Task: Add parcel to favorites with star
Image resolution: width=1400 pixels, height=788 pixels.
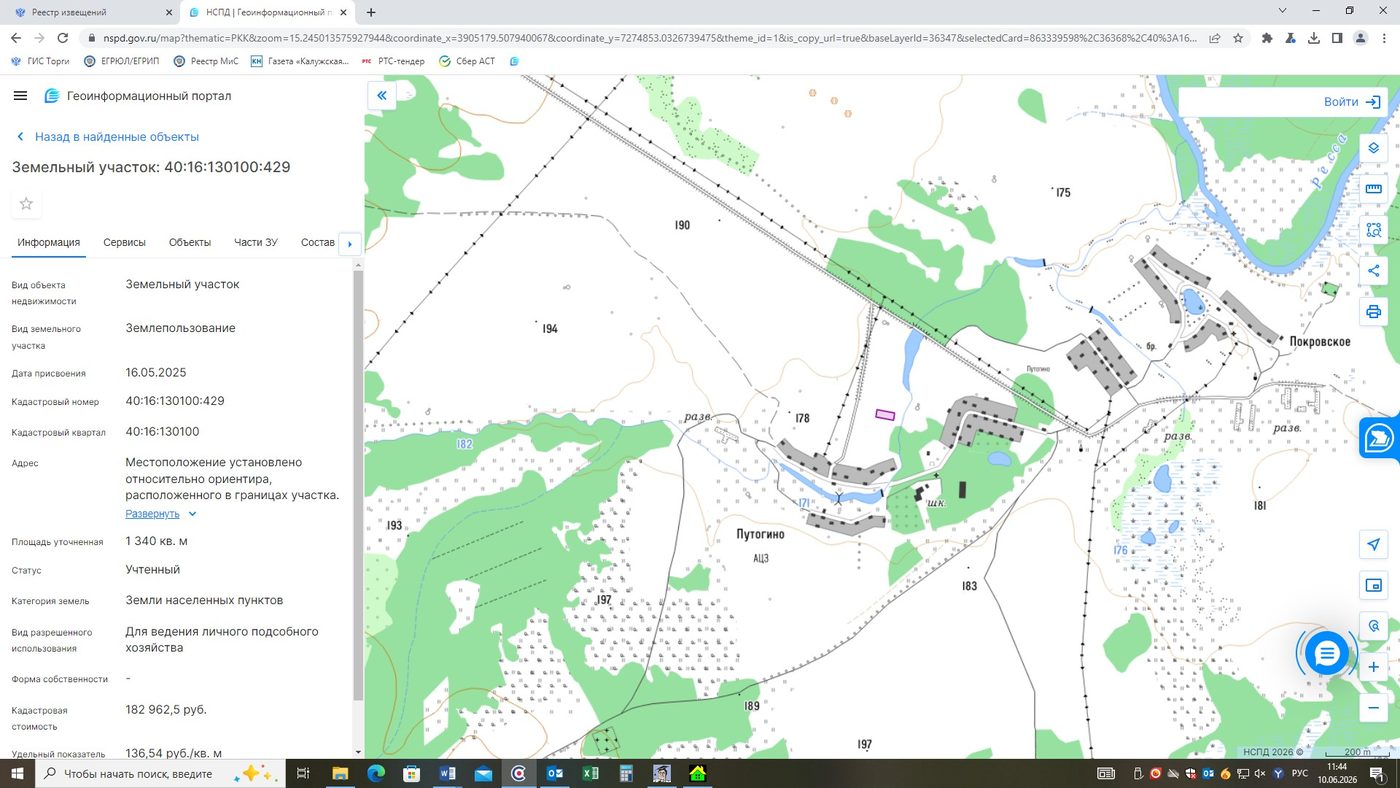Action: point(26,204)
